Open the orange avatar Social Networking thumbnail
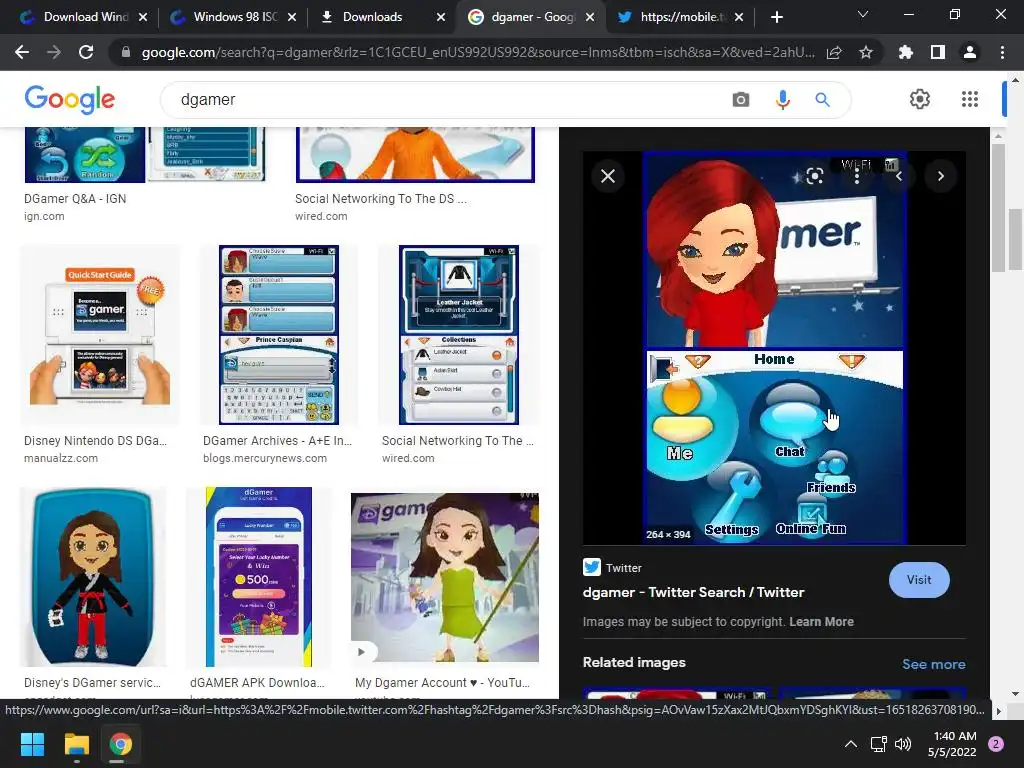 tap(415, 155)
